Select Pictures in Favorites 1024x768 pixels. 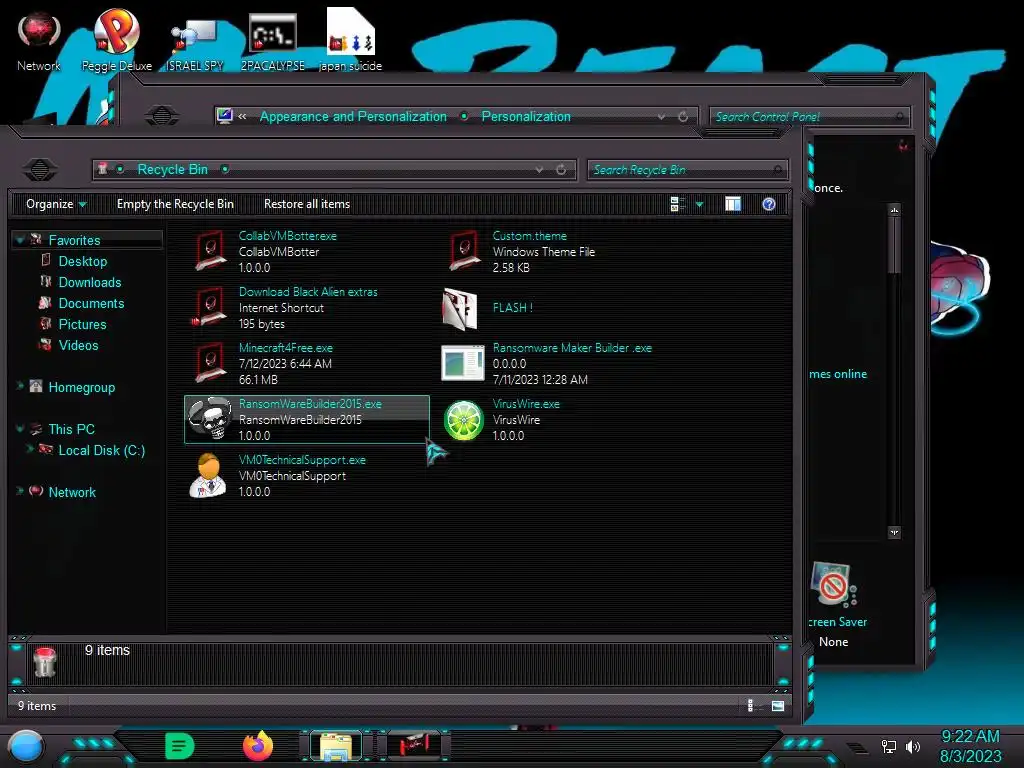click(82, 324)
